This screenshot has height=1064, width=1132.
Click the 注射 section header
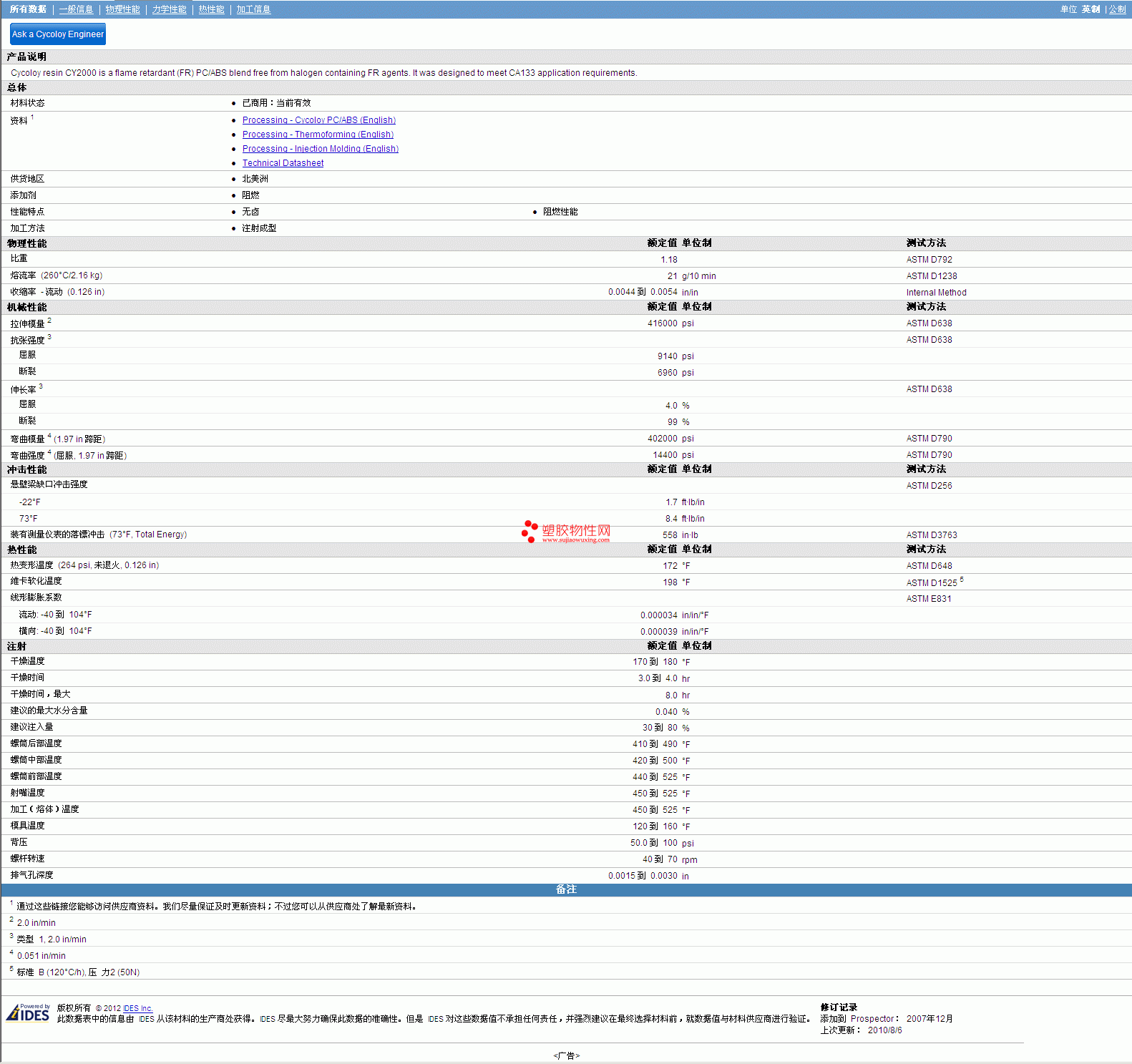(x=16, y=646)
